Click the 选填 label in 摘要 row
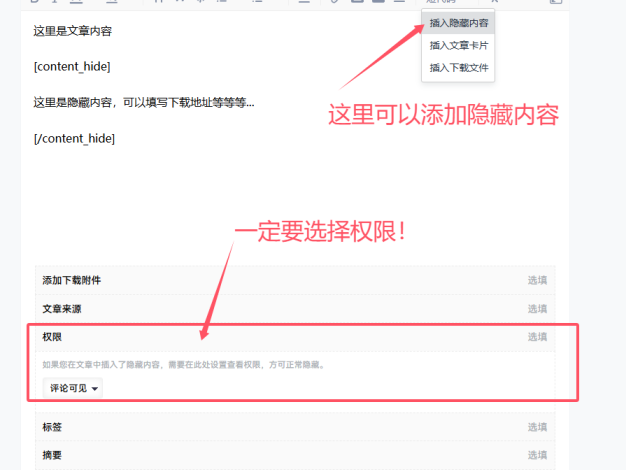Viewport: 626px width, 470px height. click(537, 455)
